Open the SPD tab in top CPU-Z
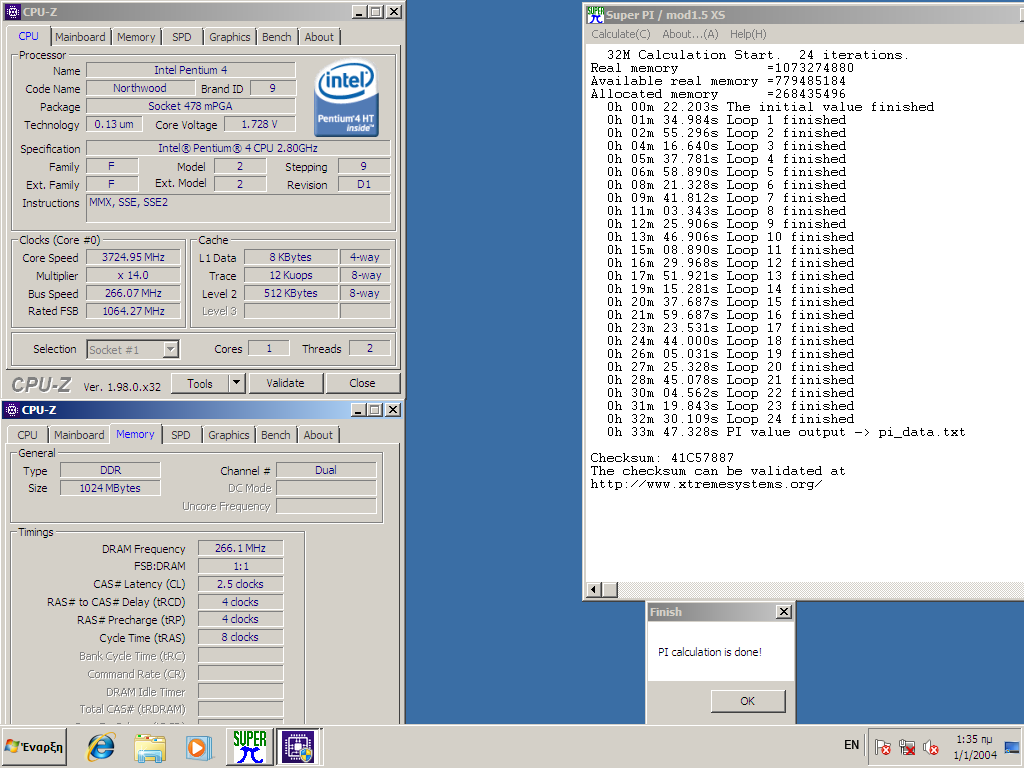This screenshot has width=1024, height=768. pyautogui.click(x=182, y=37)
